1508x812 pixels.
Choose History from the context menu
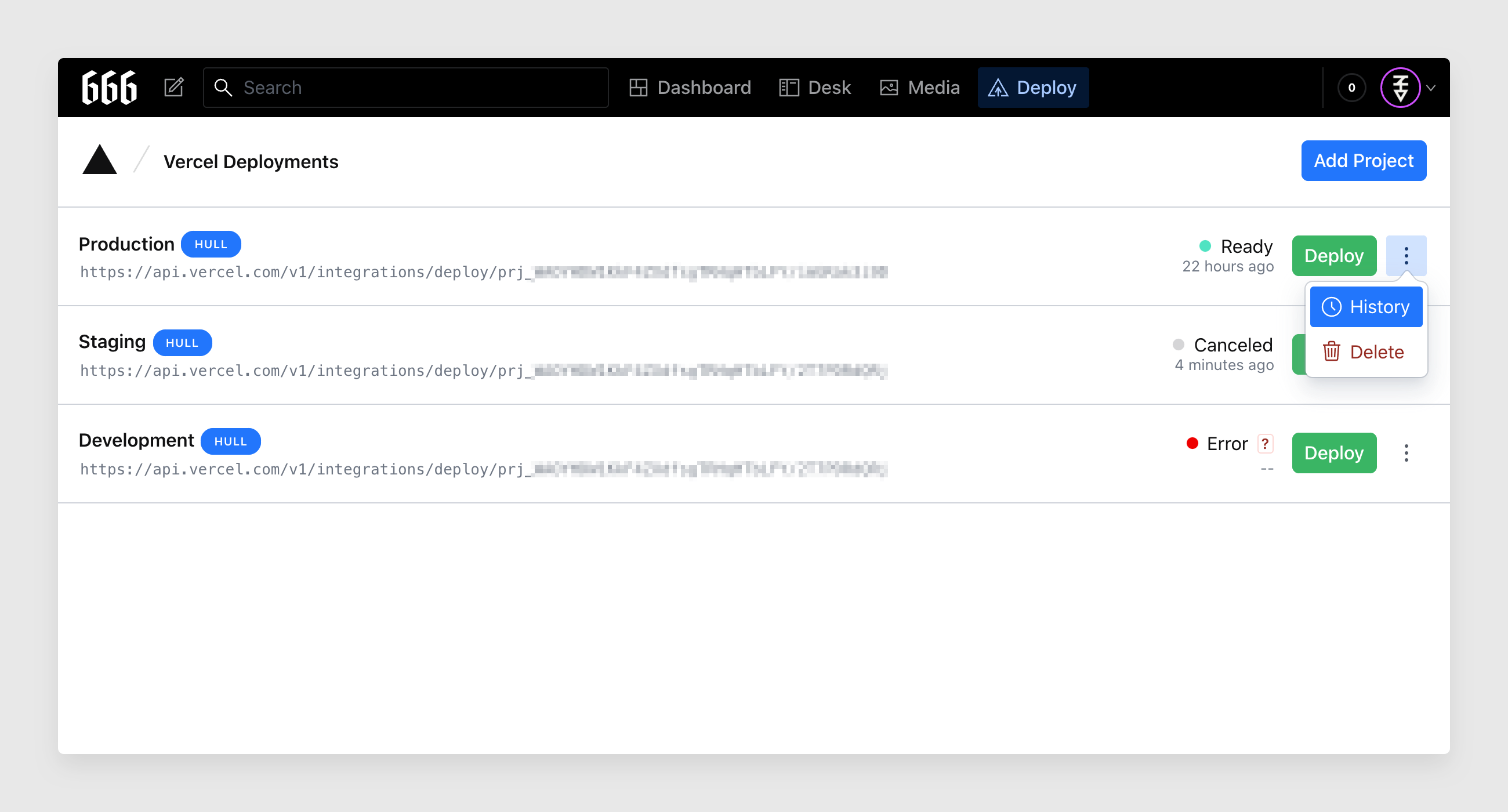[x=1366, y=307]
